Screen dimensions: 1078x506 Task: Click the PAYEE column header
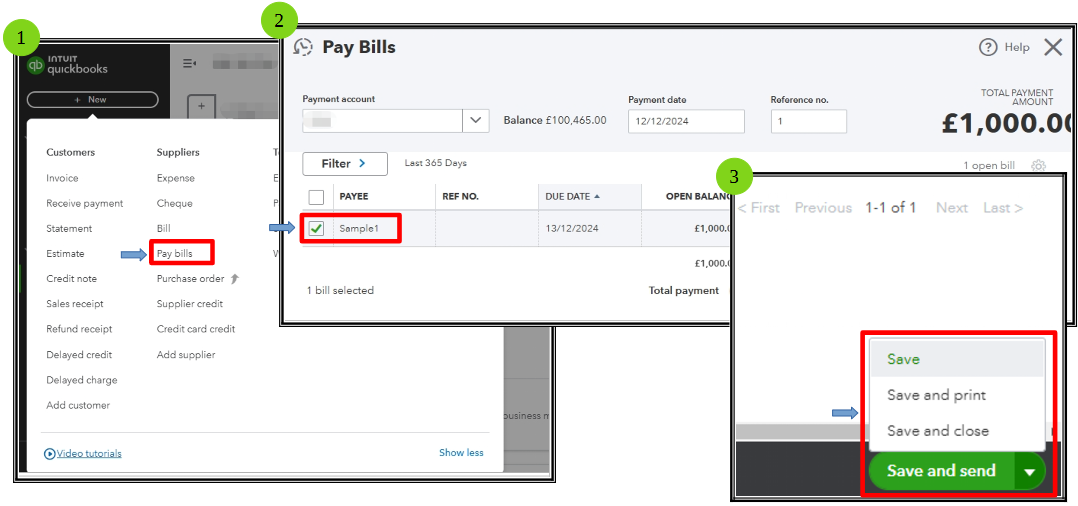pos(354,197)
